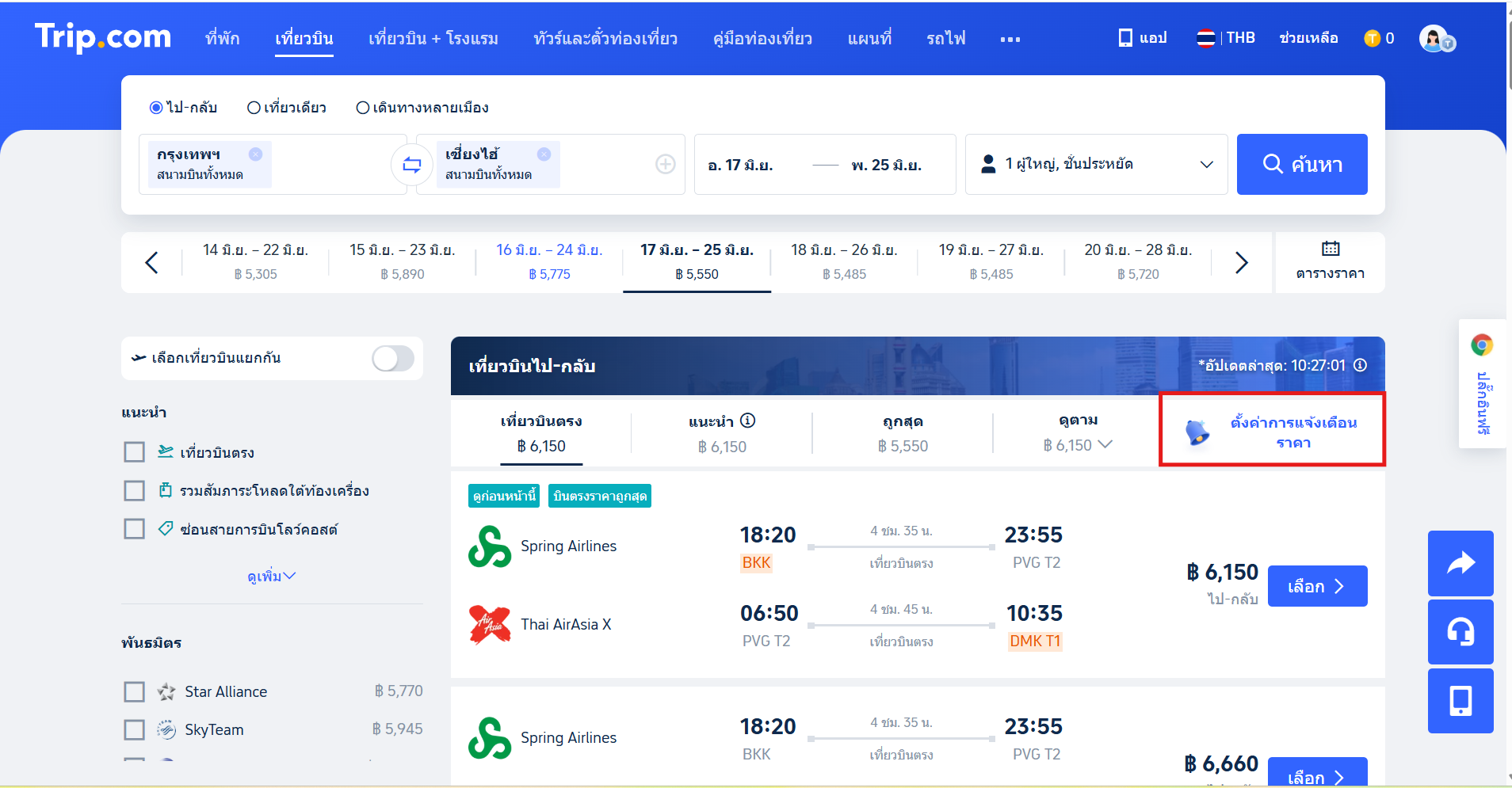Choose dates 18 Jun – 26 Jun ฿5,485
Viewport: 1512px width, 788px height.
pos(844,262)
